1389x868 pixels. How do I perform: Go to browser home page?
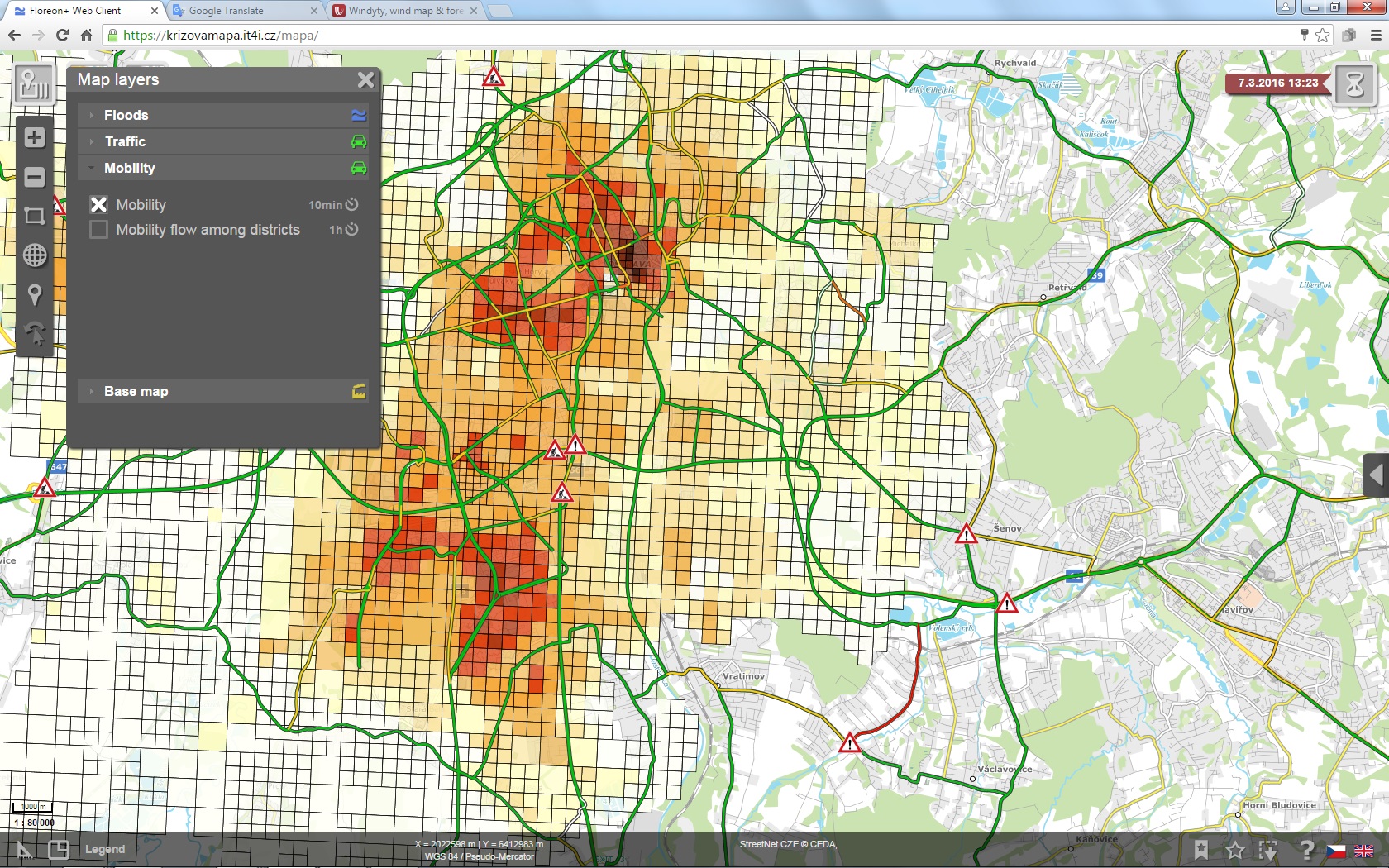(86, 35)
